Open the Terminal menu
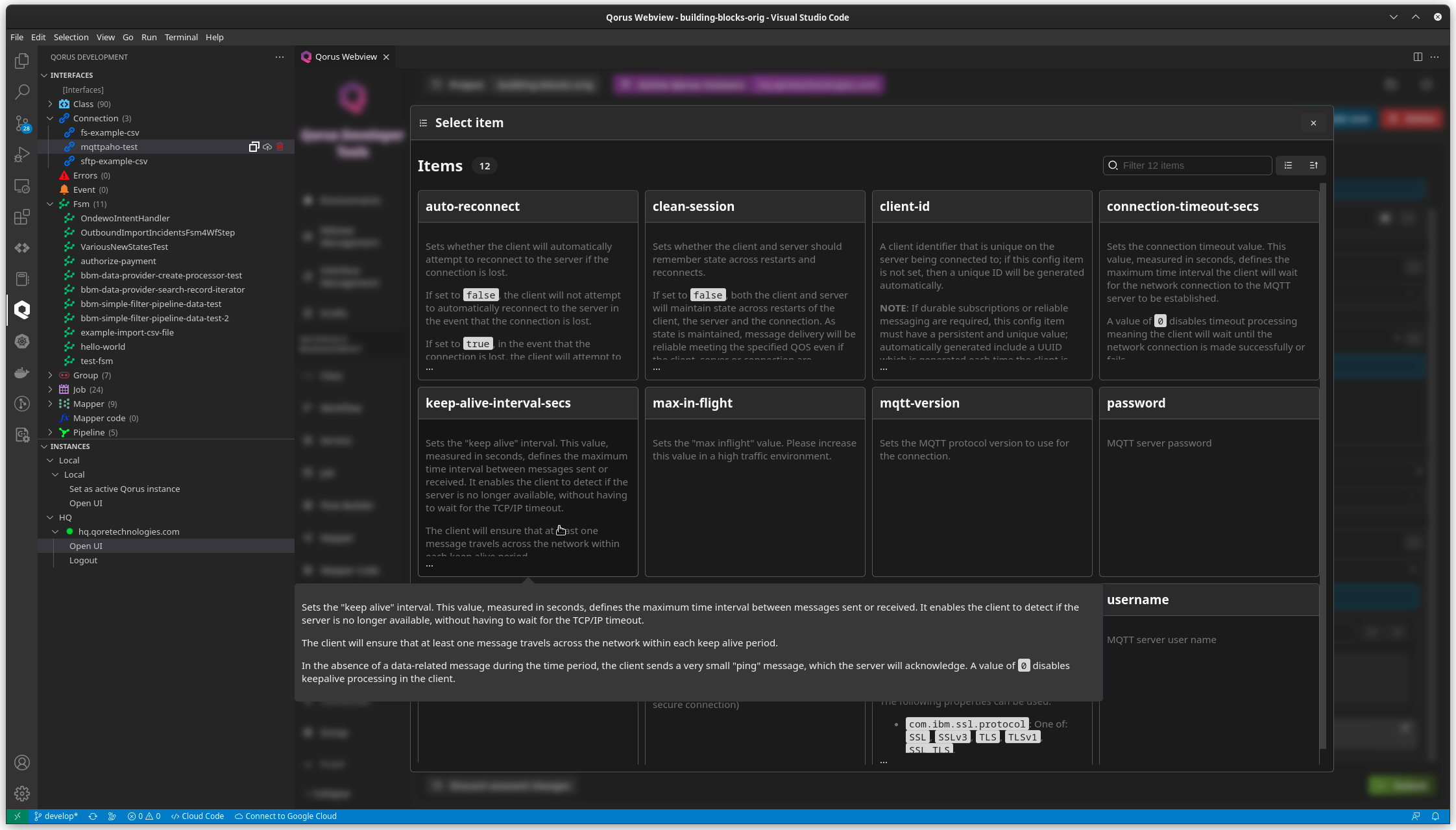The image size is (1456, 830). tap(181, 37)
